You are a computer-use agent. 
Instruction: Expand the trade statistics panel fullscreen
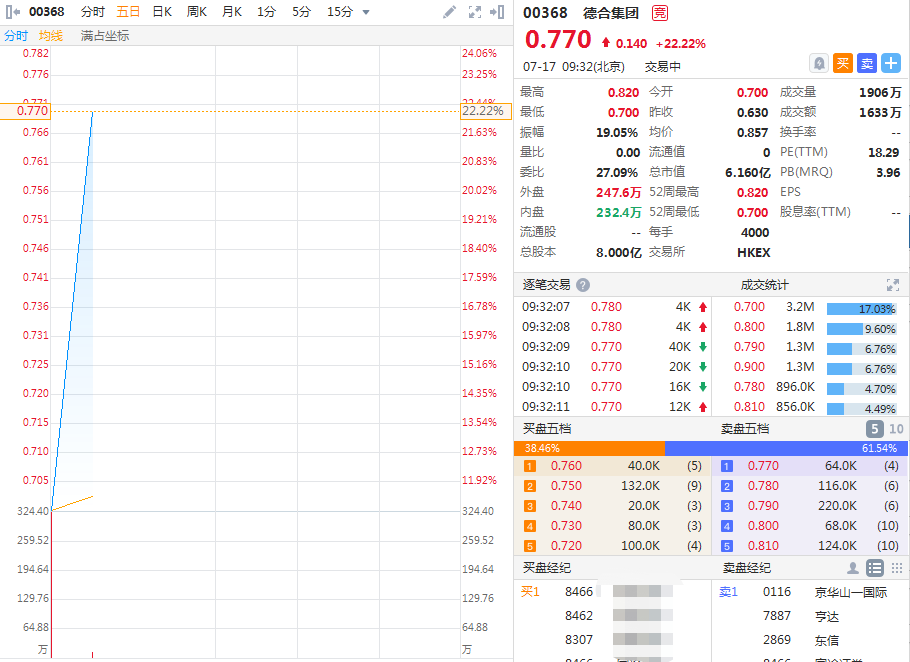892,285
